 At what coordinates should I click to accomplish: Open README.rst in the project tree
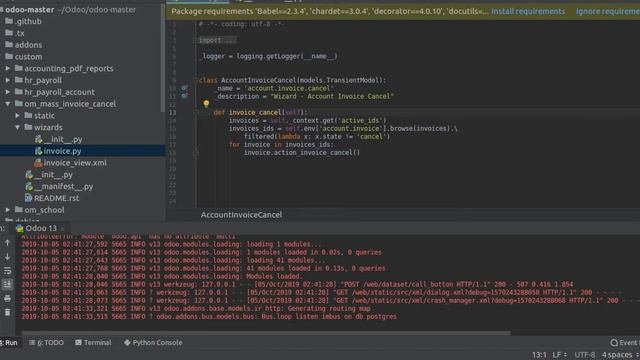point(56,198)
